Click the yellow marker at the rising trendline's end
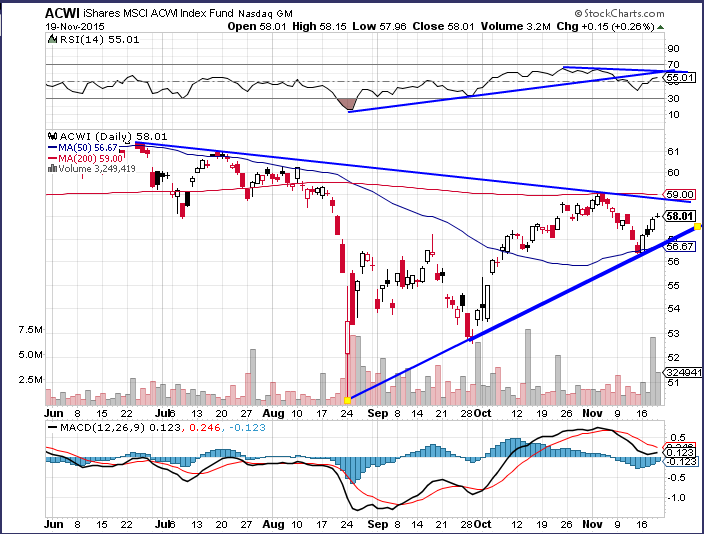704x534 pixels. (x=697, y=227)
